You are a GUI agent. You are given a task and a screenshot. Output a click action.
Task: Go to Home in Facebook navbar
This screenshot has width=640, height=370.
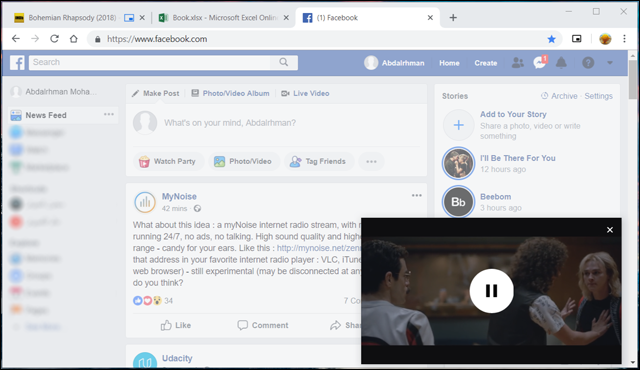click(449, 63)
